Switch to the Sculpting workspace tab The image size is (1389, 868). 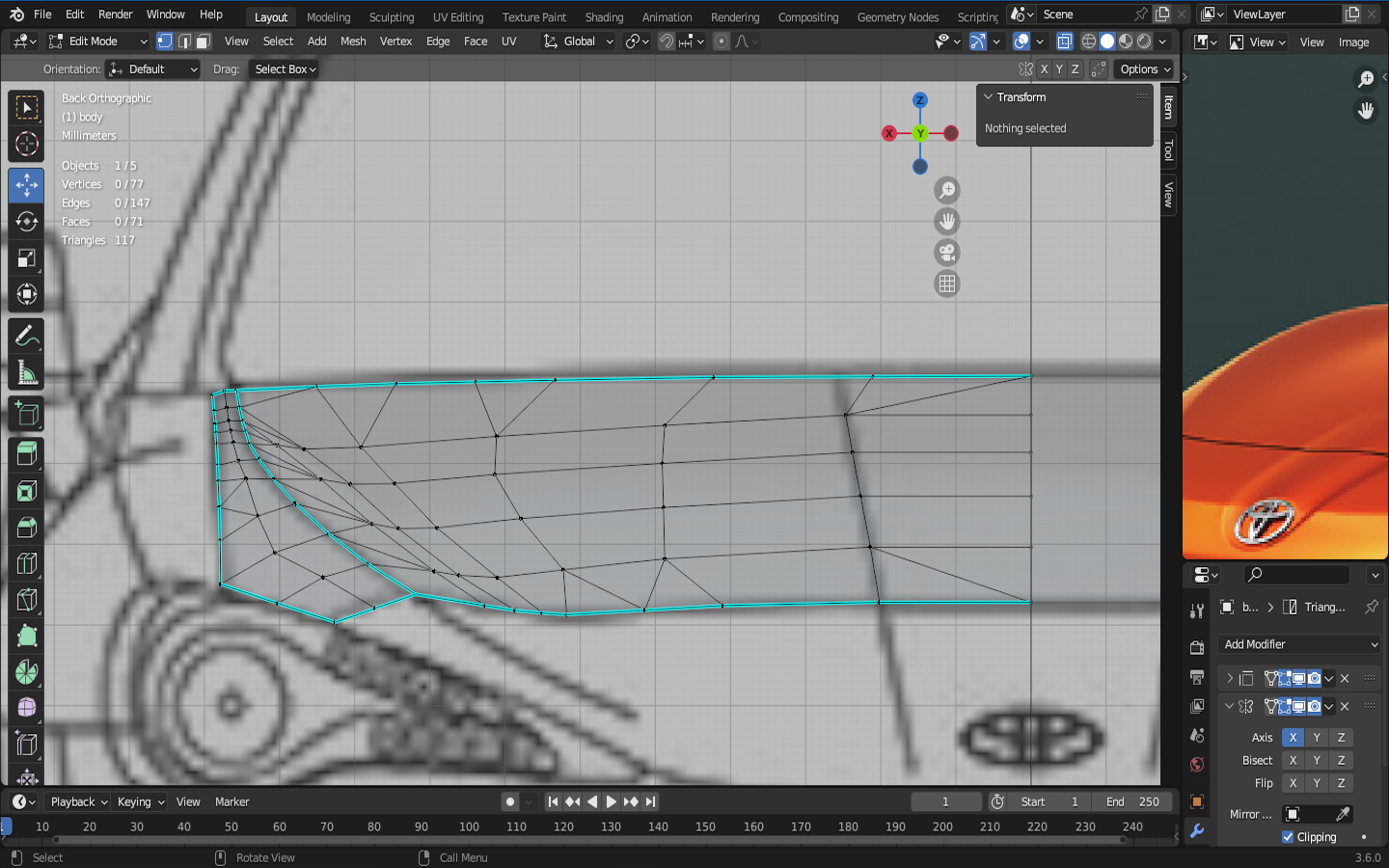(x=392, y=17)
